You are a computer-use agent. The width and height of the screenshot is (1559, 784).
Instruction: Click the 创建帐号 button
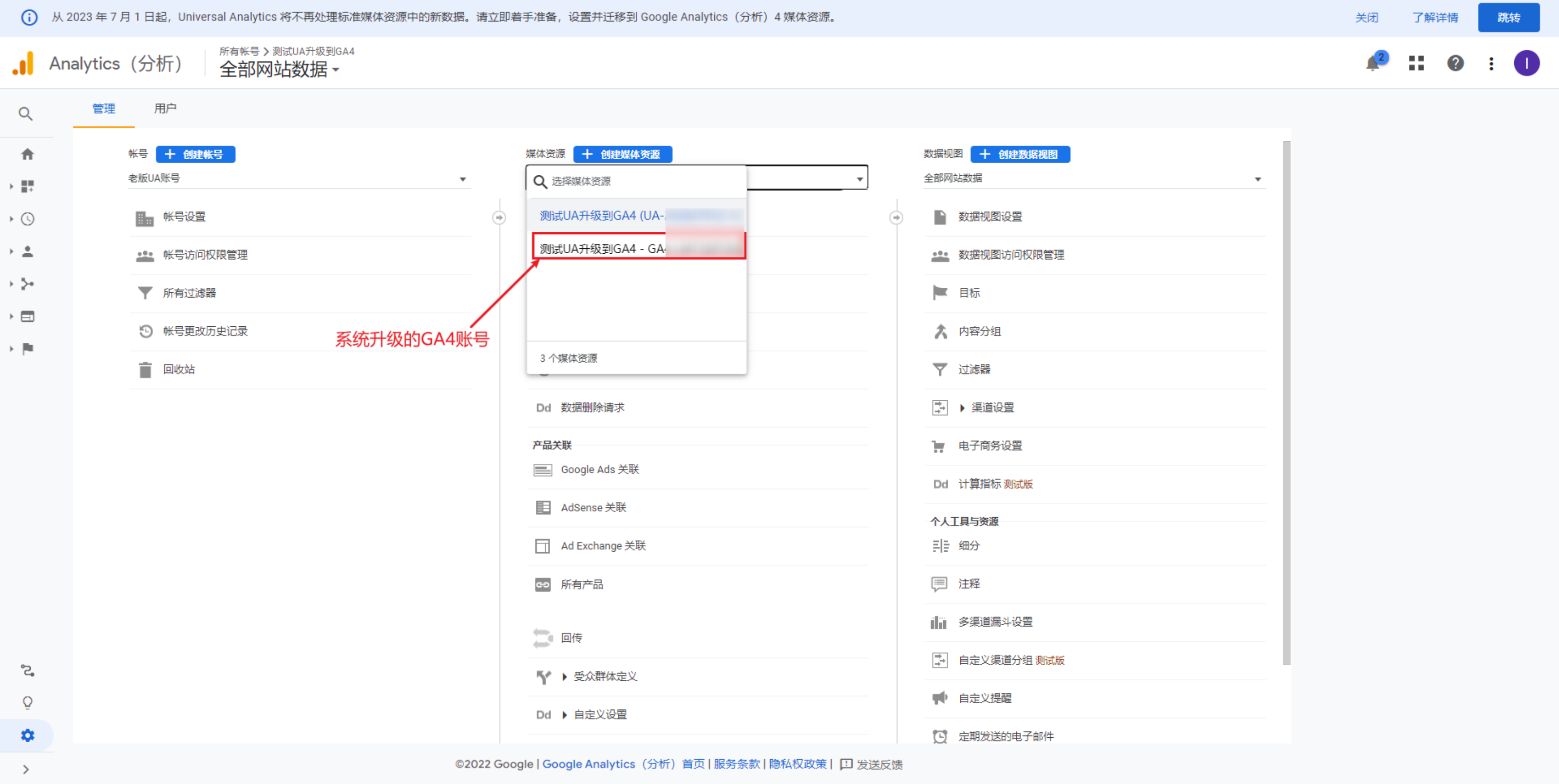tap(195, 154)
